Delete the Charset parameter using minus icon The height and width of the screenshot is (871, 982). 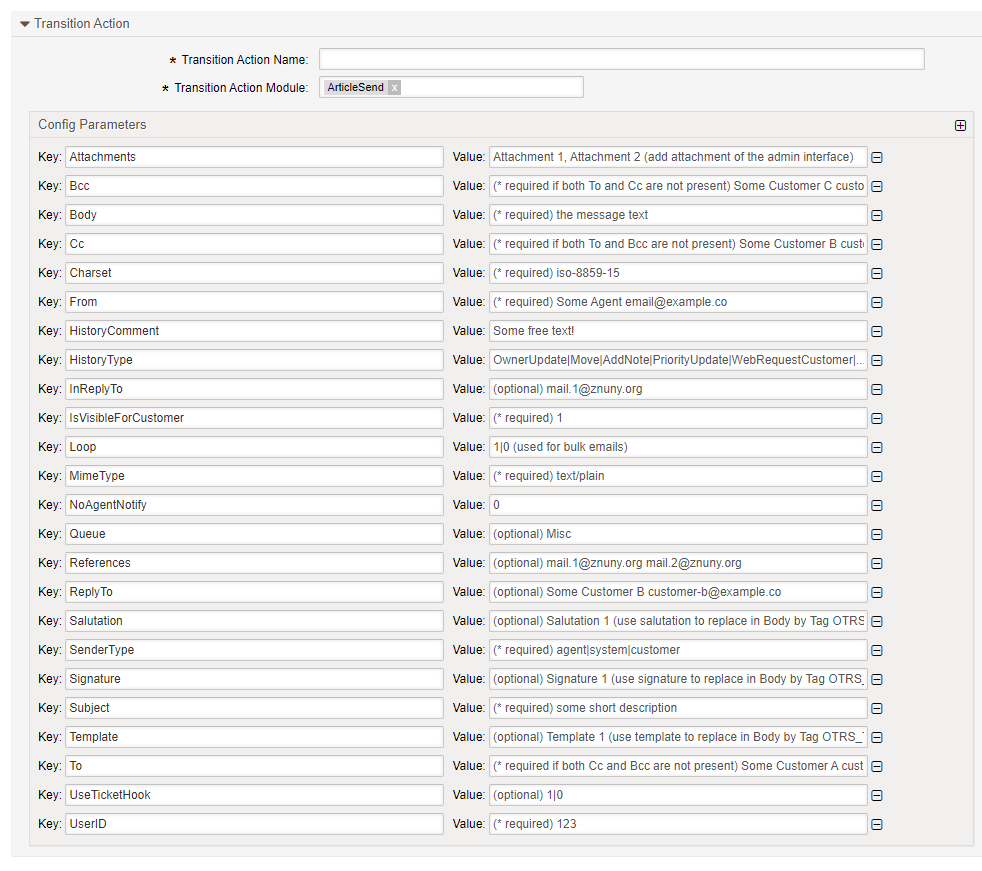[877, 273]
